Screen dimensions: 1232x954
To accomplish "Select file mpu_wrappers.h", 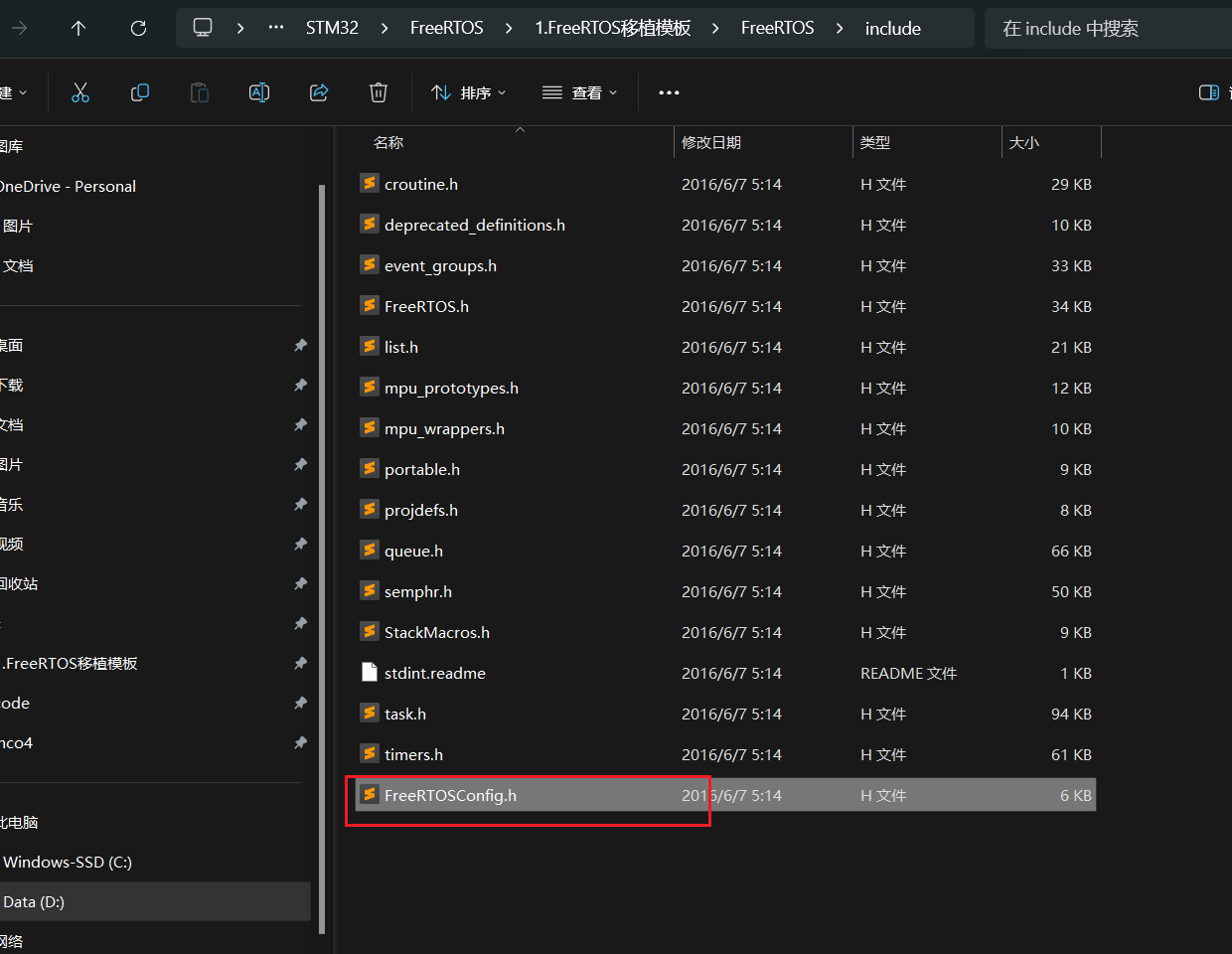I will [x=444, y=428].
